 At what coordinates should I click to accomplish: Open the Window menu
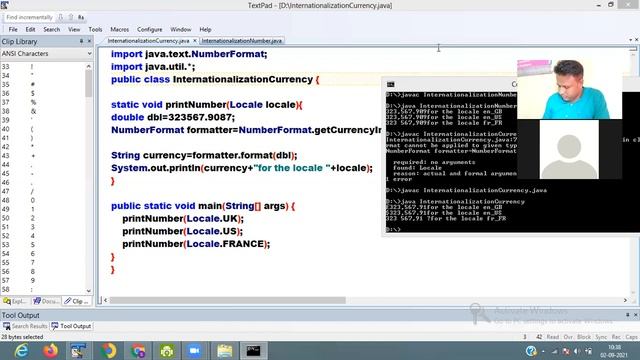(180, 29)
